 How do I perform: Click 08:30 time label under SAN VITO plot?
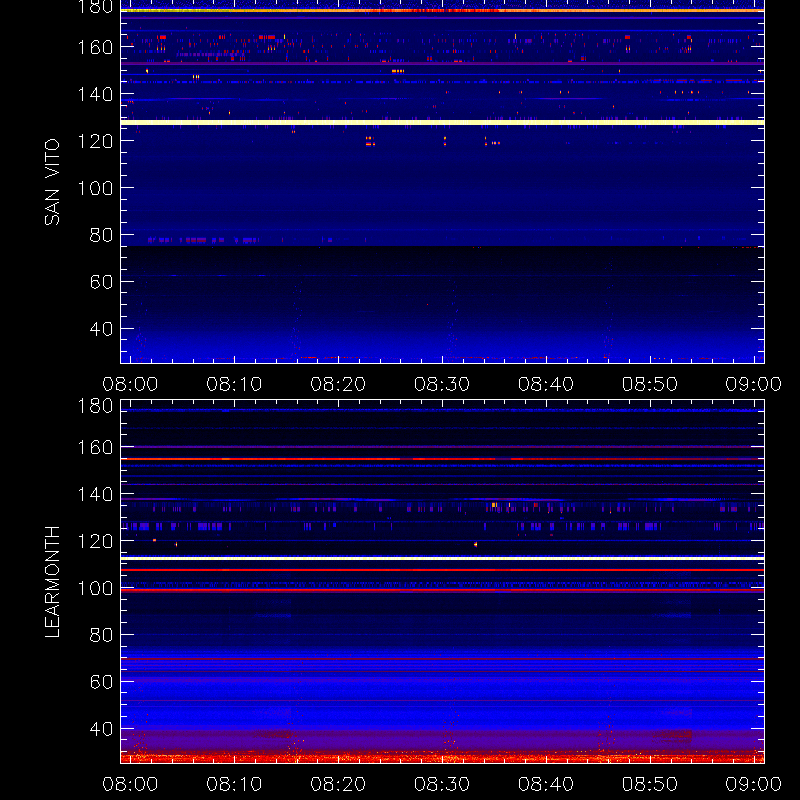coord(442,384)
